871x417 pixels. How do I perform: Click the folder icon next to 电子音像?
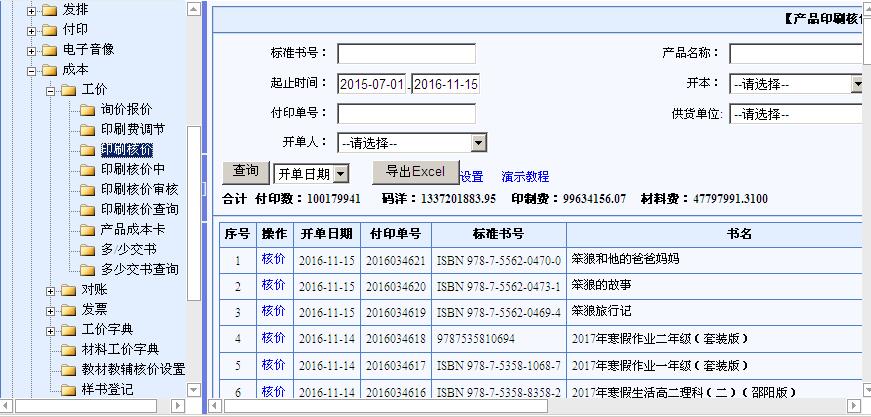[49, 50]
